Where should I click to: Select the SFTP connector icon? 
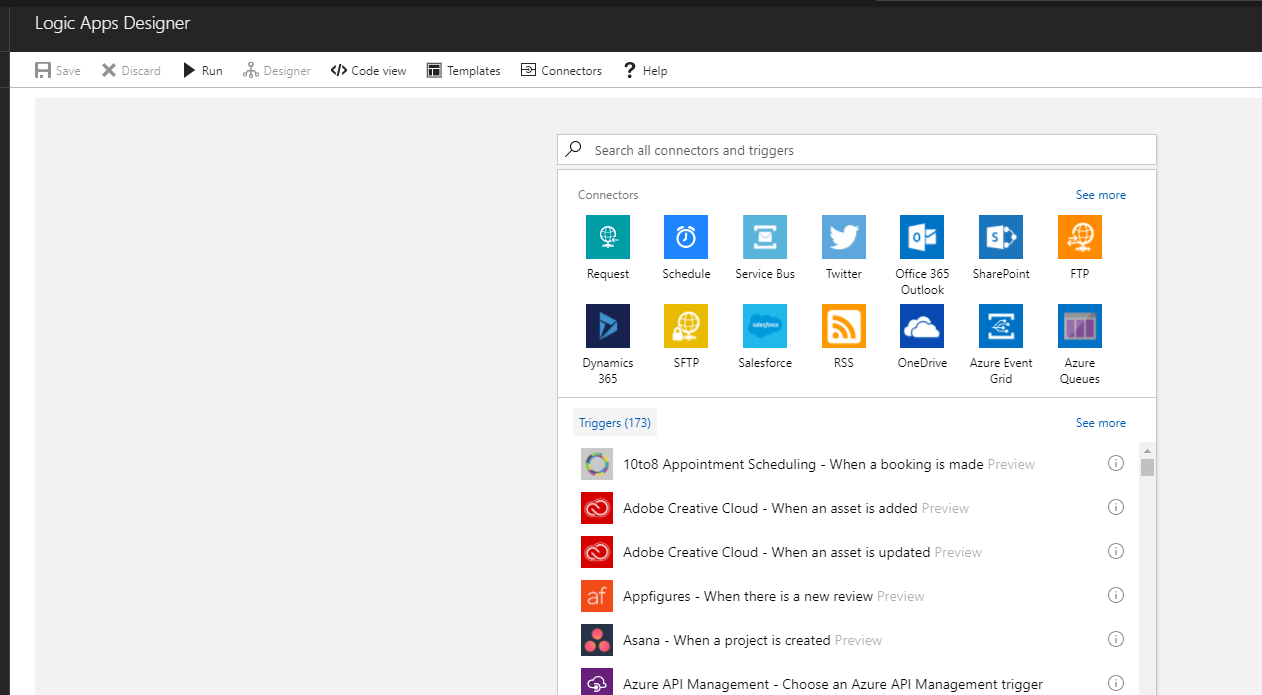(x=686, y=326)
